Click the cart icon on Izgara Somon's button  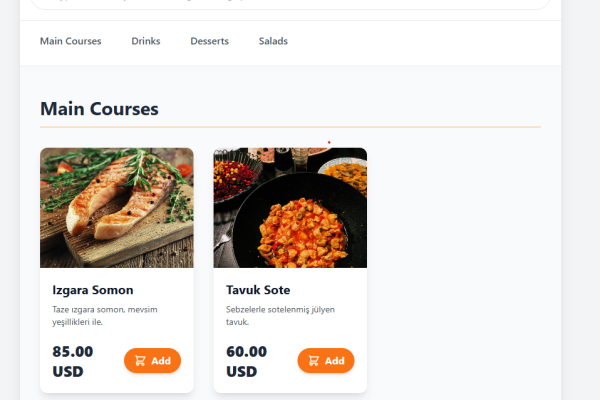click(x=140, y=361)
